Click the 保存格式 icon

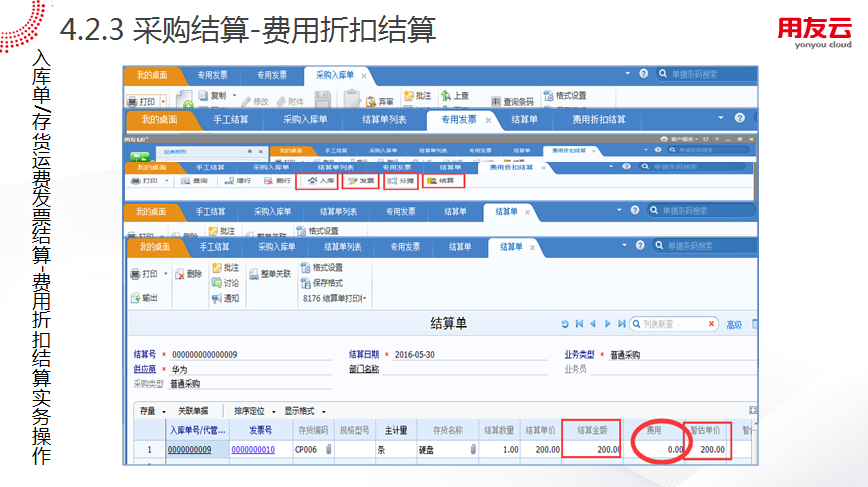tap(328, 283)
